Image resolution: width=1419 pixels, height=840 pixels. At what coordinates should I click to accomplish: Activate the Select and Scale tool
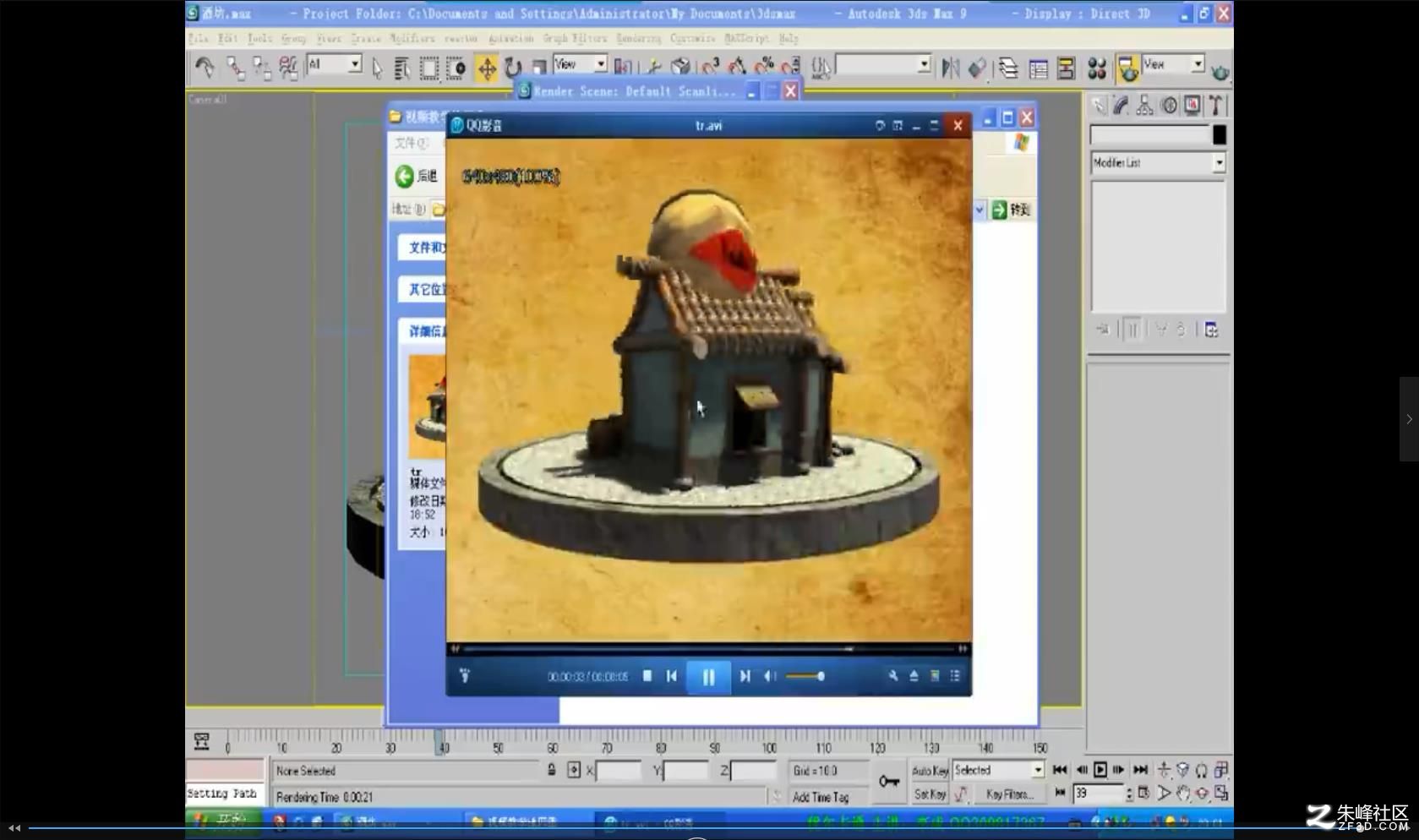[x=538, y=68]
